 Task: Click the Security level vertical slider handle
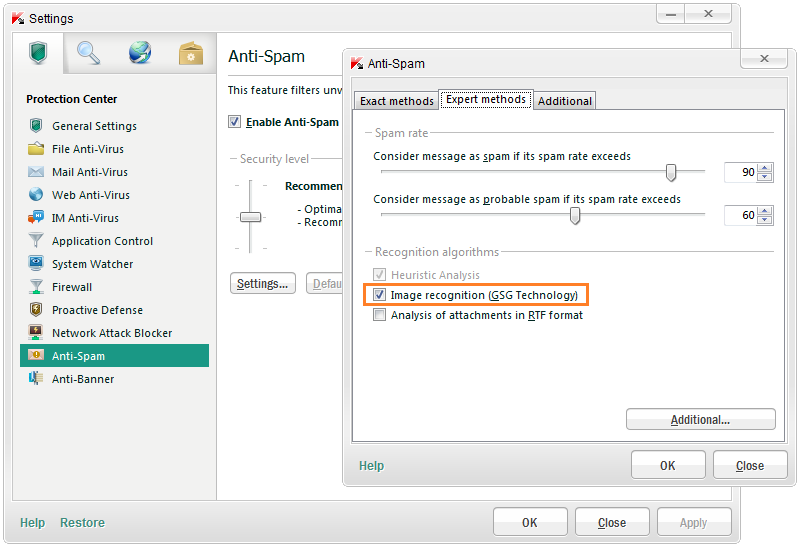pos(250,217)
